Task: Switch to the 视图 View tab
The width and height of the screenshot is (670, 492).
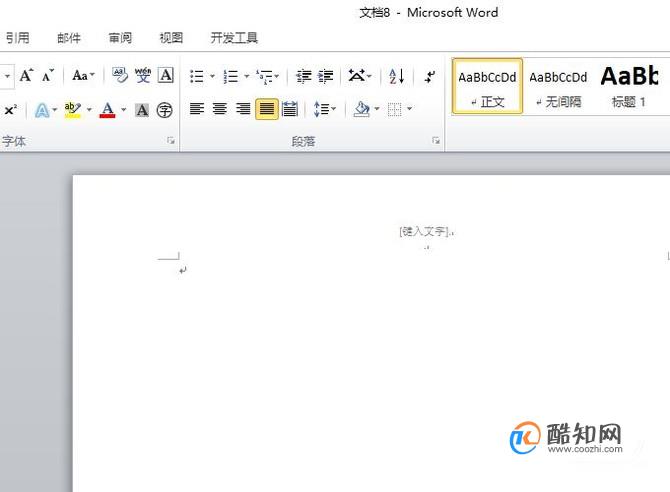Action: coord(171,38)
